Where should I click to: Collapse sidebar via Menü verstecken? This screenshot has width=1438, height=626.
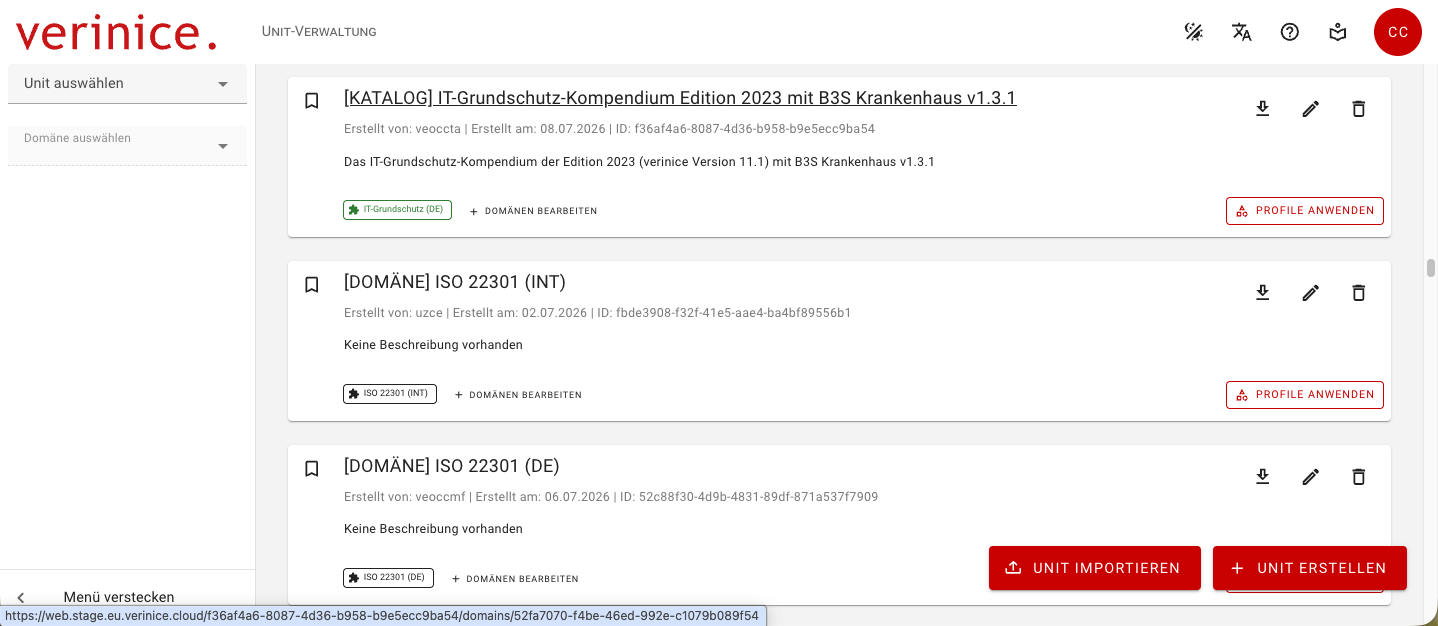pyautogui.click(x=127, y=597)
